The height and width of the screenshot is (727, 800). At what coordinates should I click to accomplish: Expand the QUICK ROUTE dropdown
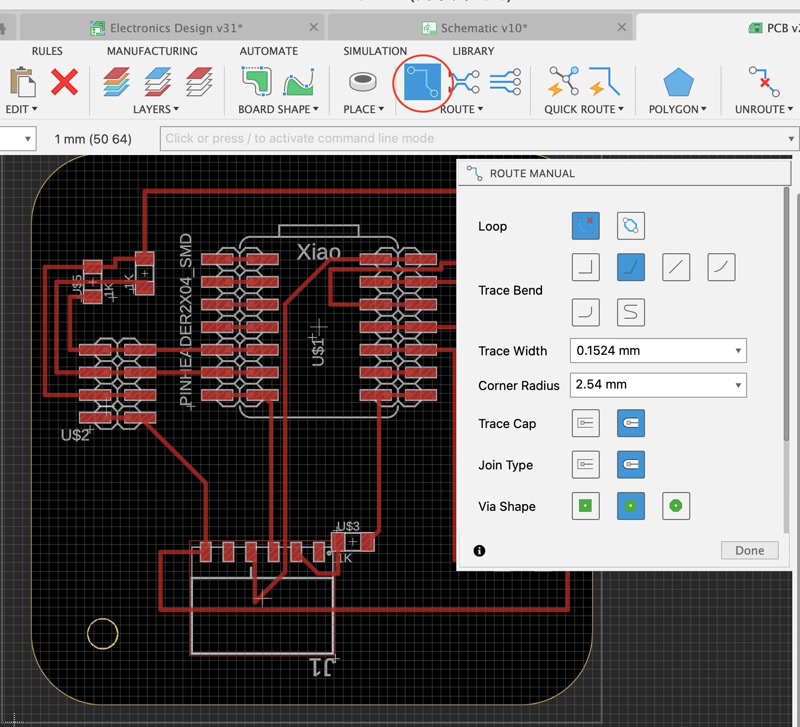pyautogui.click(x=584, y=109)
